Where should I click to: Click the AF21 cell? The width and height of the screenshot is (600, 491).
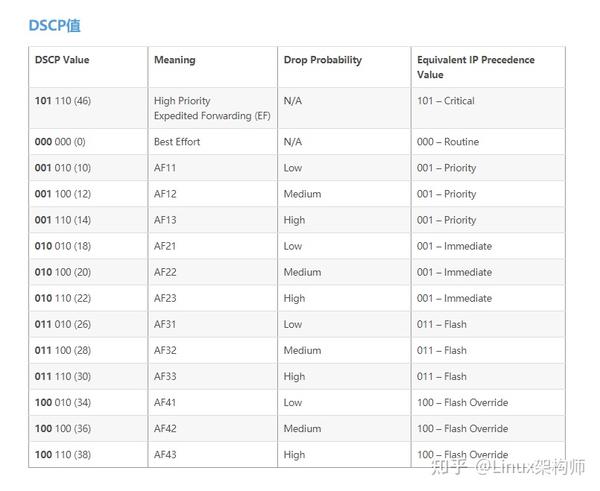point(165,246)
